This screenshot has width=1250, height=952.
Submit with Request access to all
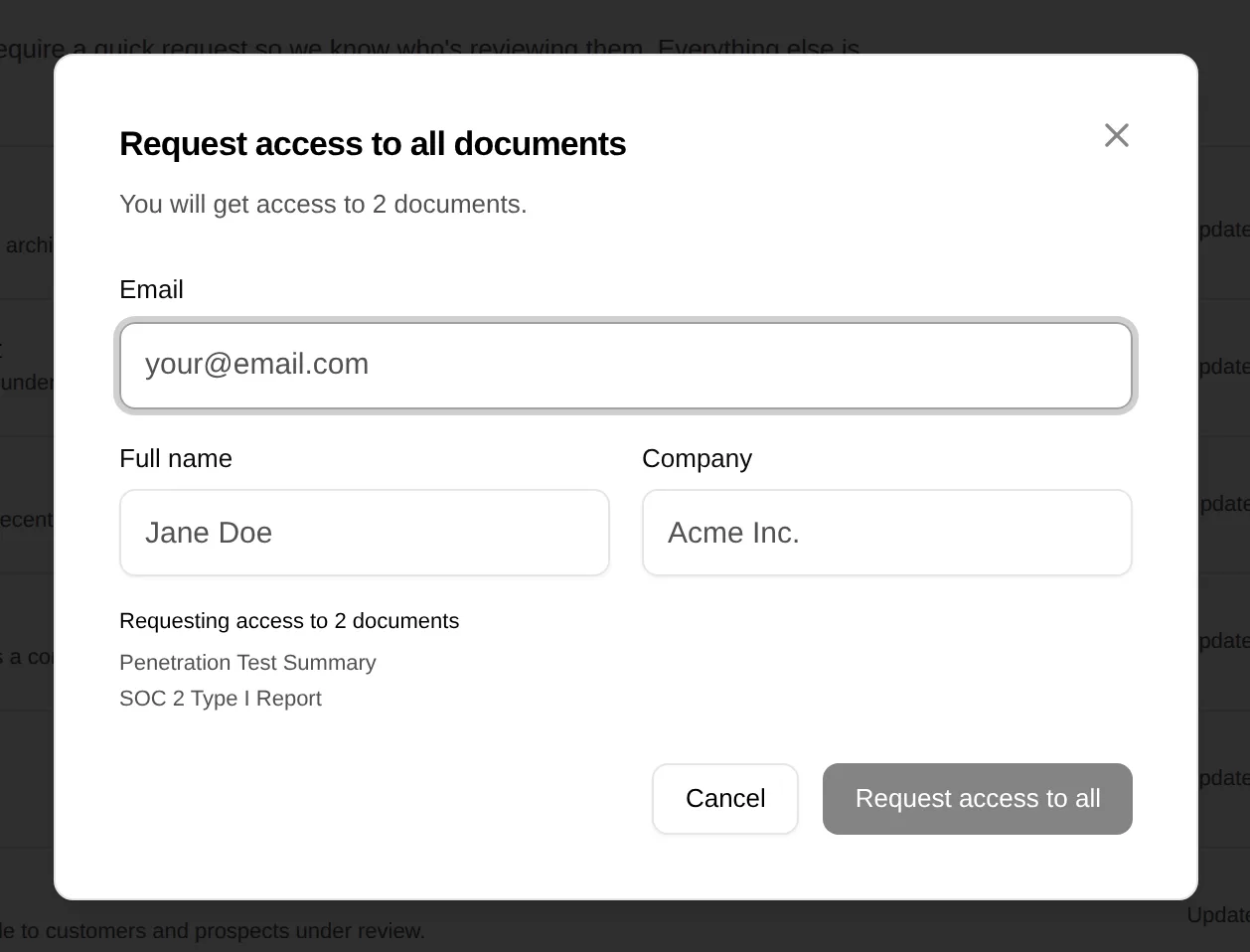pyautogui.click(x=978, y=799)
